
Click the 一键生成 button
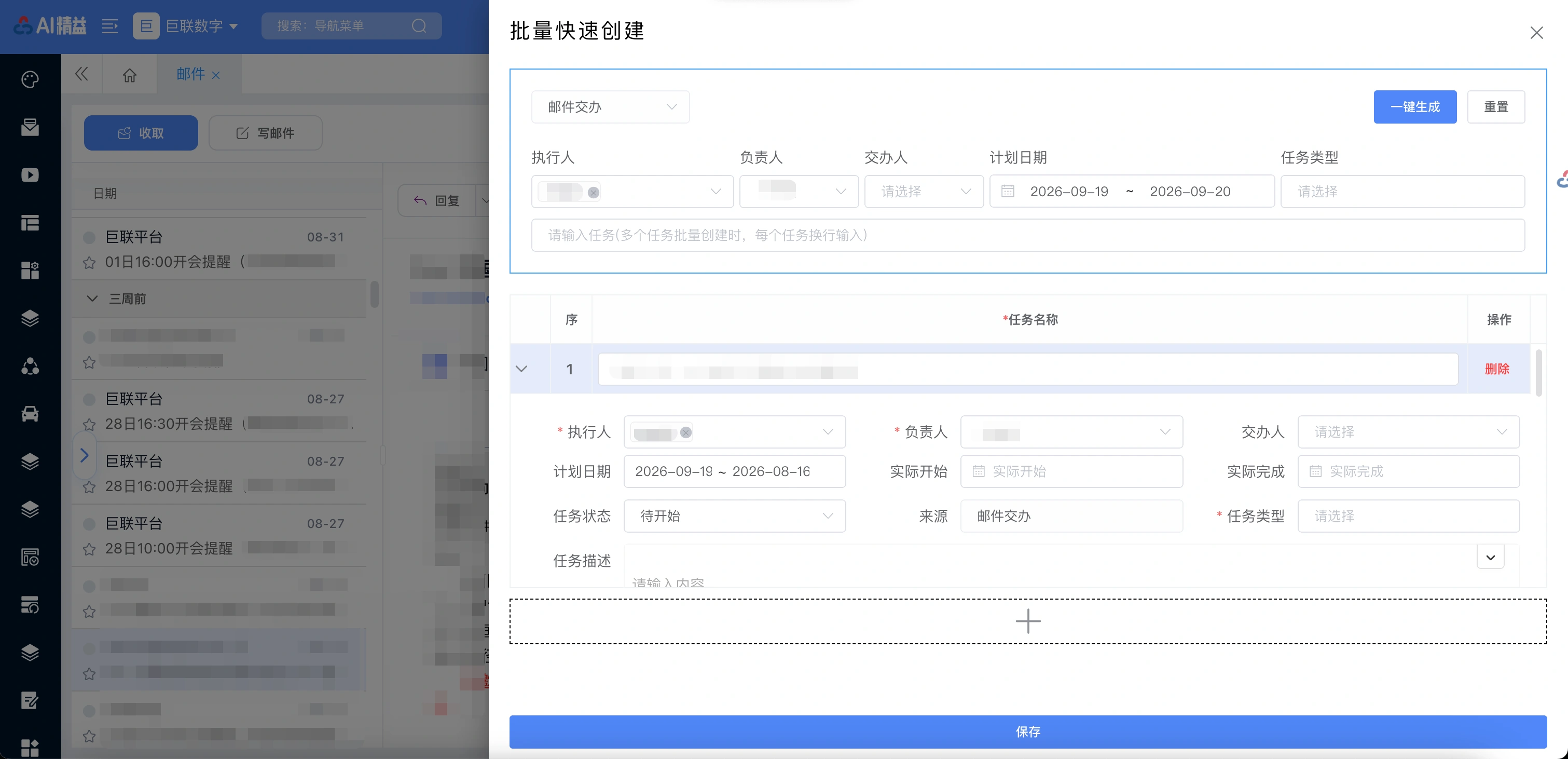tap(1414, 106)
